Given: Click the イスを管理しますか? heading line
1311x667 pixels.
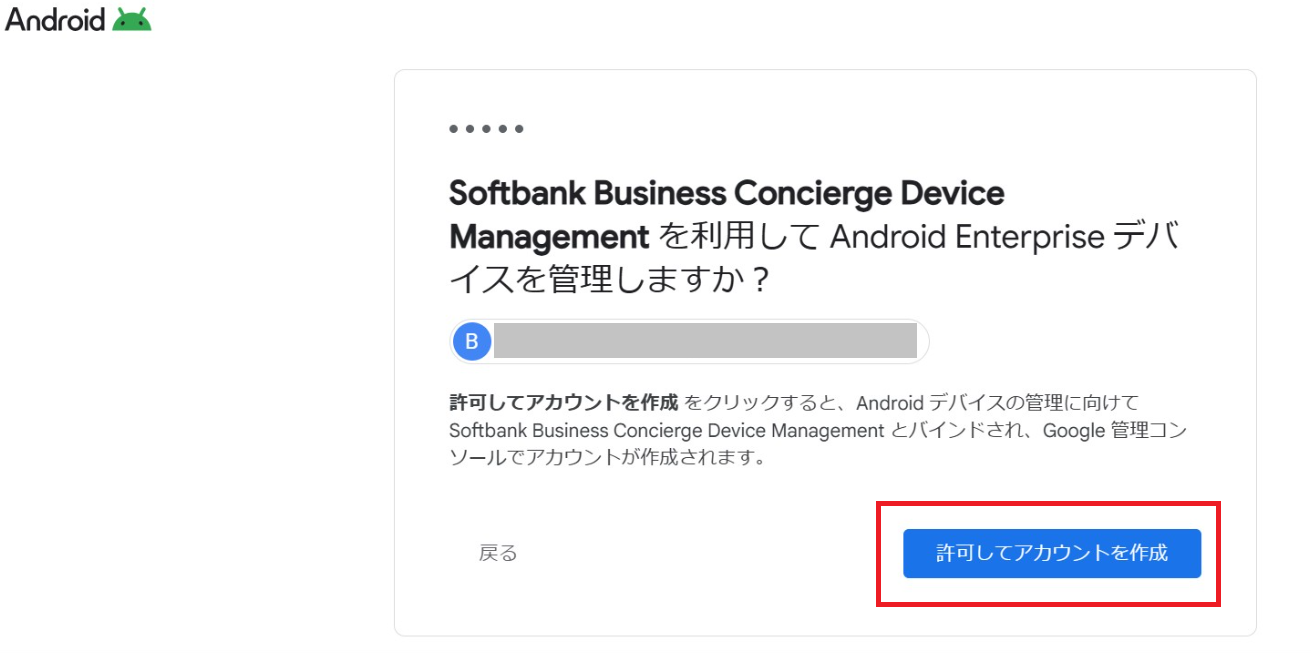Looking at the screenshot, I should pyautogui.click(x=609, y=280).
